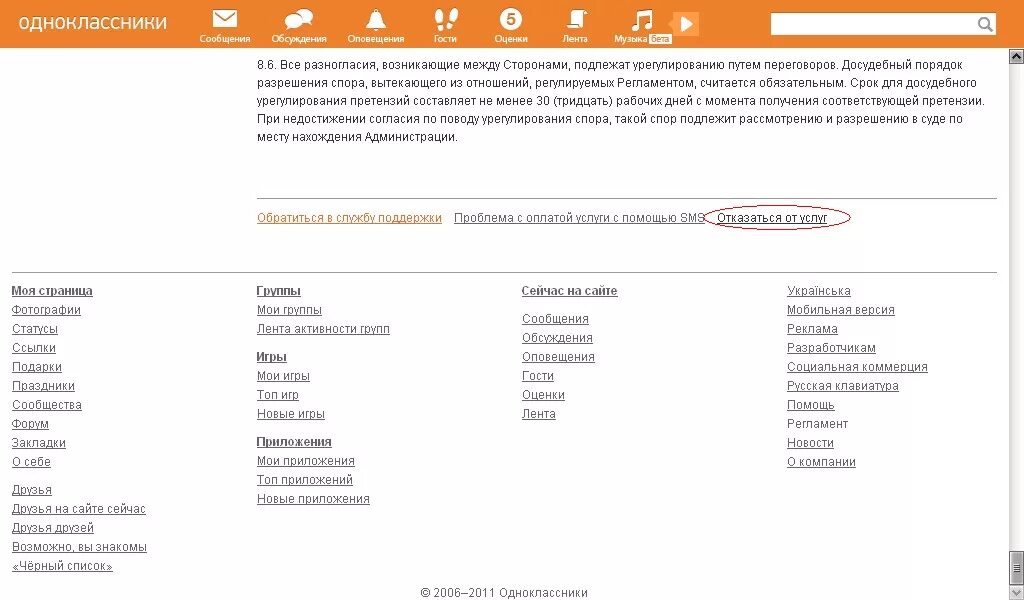Screen dimensions: 1024x600
Task: Open Социальная коммерция link
Action: (x=857, y=366)
